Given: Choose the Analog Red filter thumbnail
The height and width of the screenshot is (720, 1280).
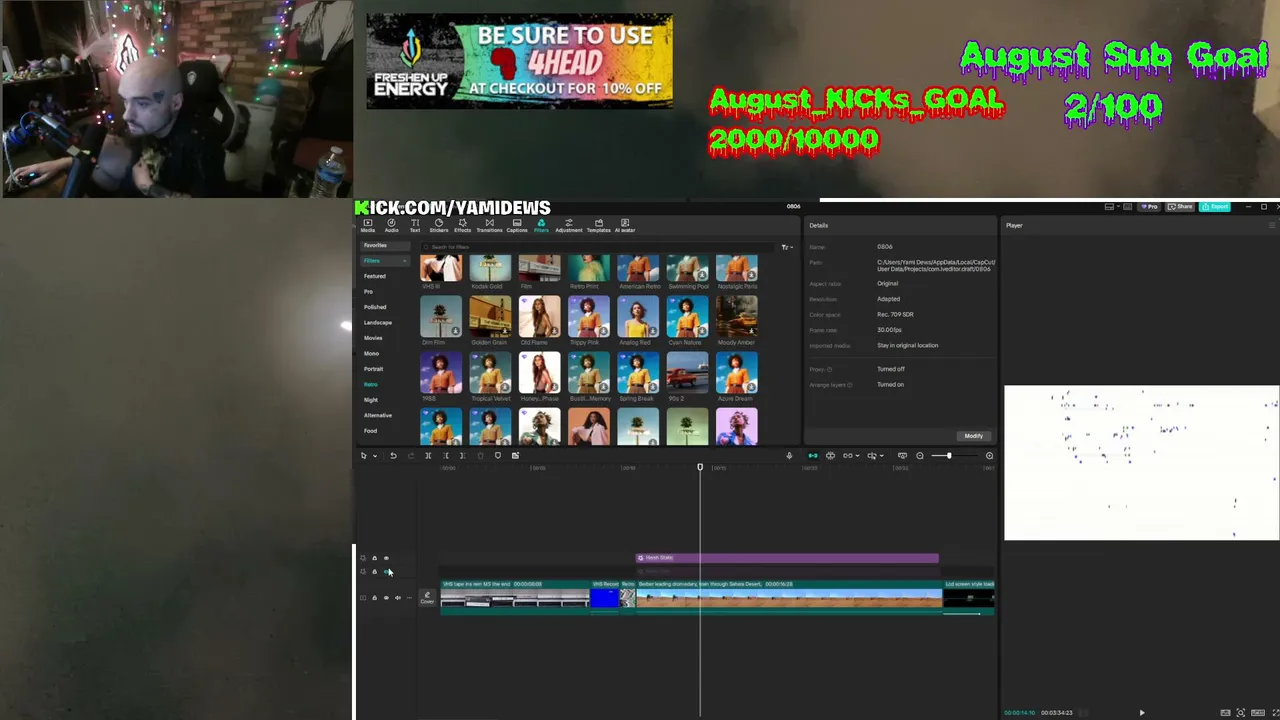Looking at the screenshot, I should point(638,317).
